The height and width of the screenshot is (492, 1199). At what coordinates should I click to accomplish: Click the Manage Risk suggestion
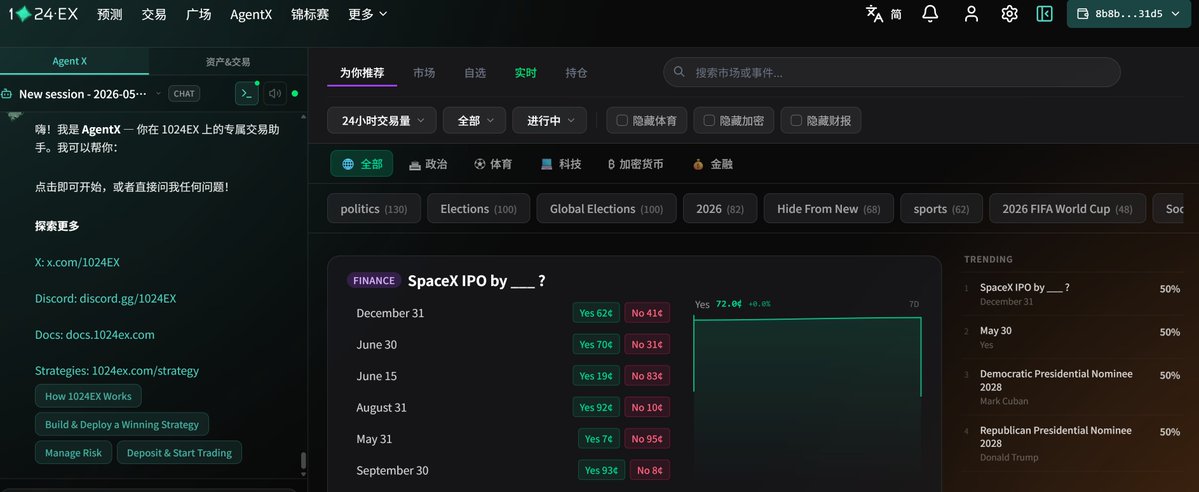73,453
